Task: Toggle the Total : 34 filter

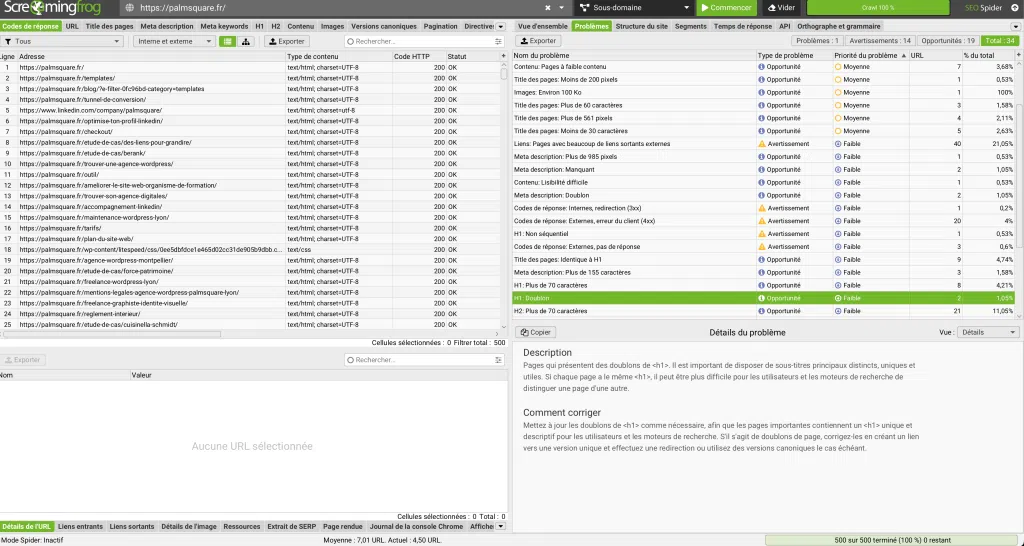Action: tap(1000, 41)
